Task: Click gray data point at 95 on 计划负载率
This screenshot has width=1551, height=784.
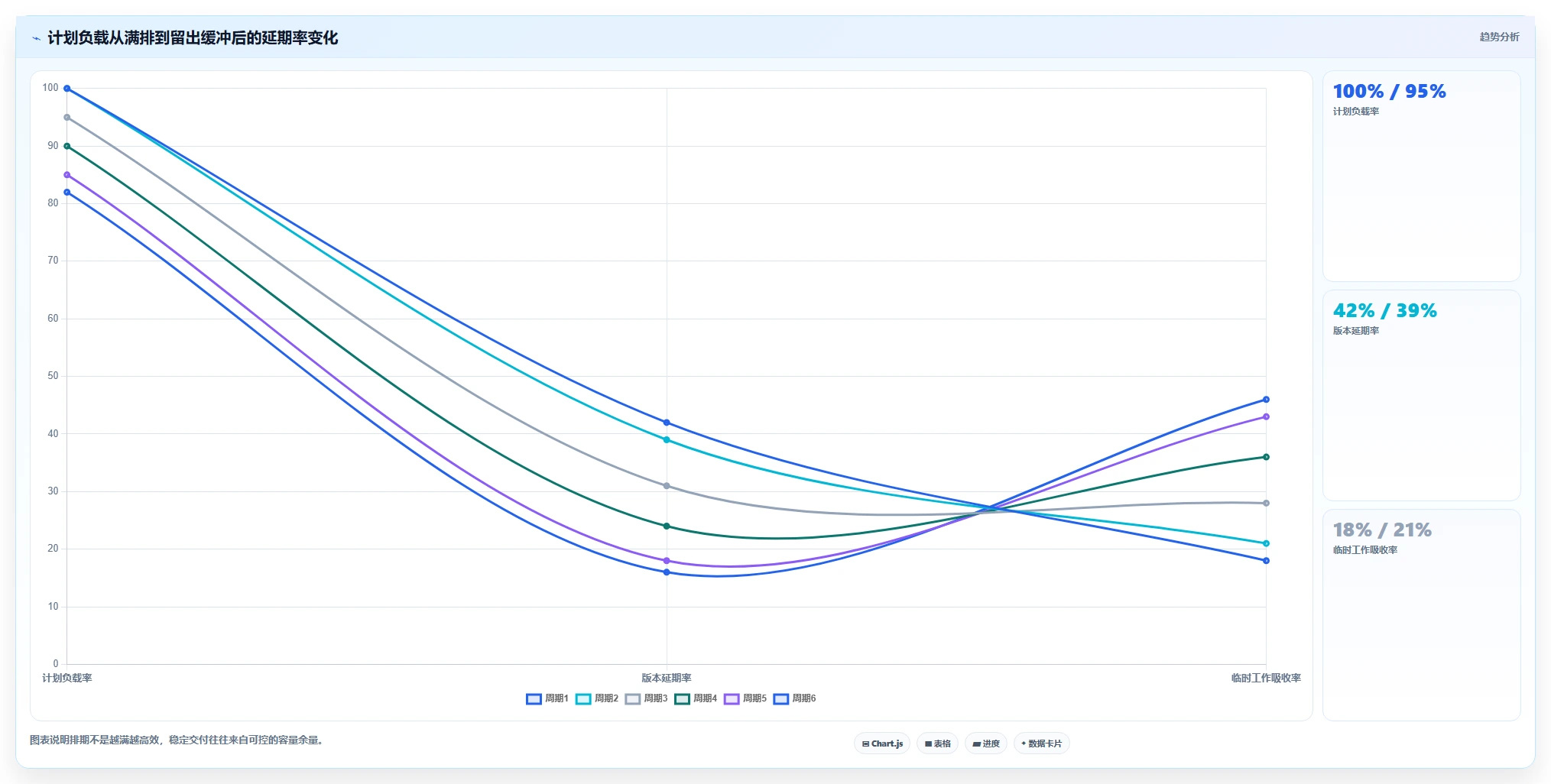Action: click(x=67, y=118)
